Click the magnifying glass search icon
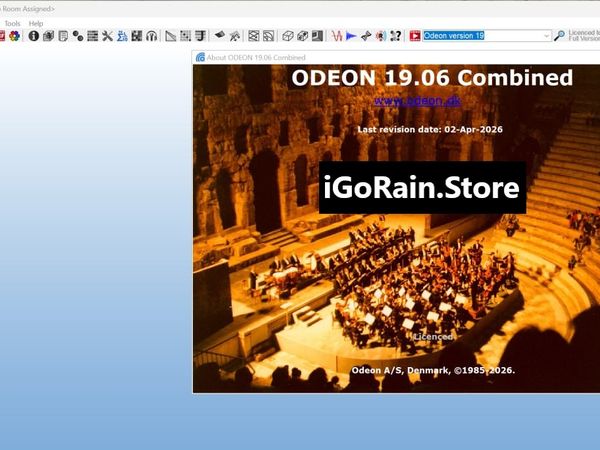 tap(560, 36)
